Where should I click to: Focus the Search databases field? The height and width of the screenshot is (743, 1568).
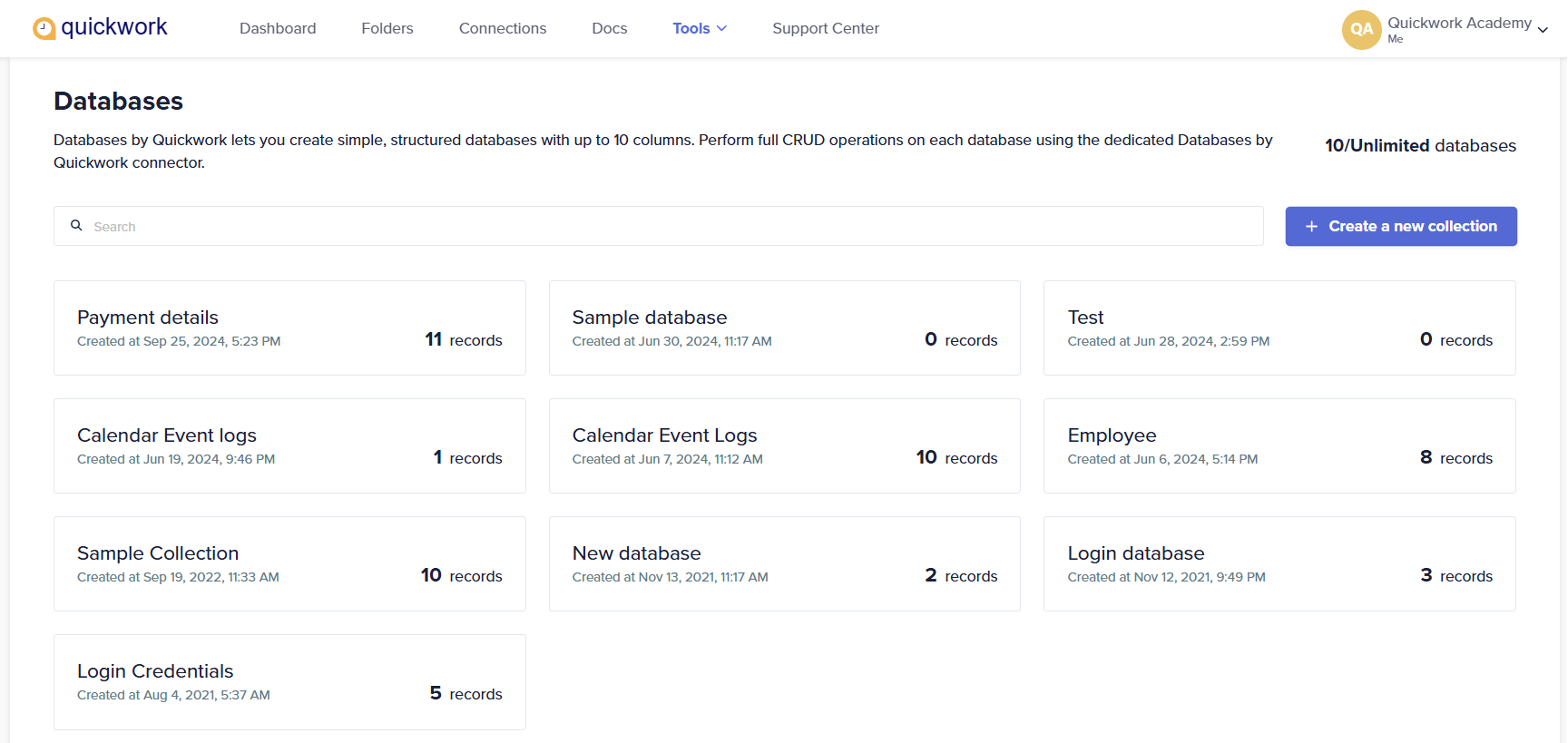tap(659, 226)
